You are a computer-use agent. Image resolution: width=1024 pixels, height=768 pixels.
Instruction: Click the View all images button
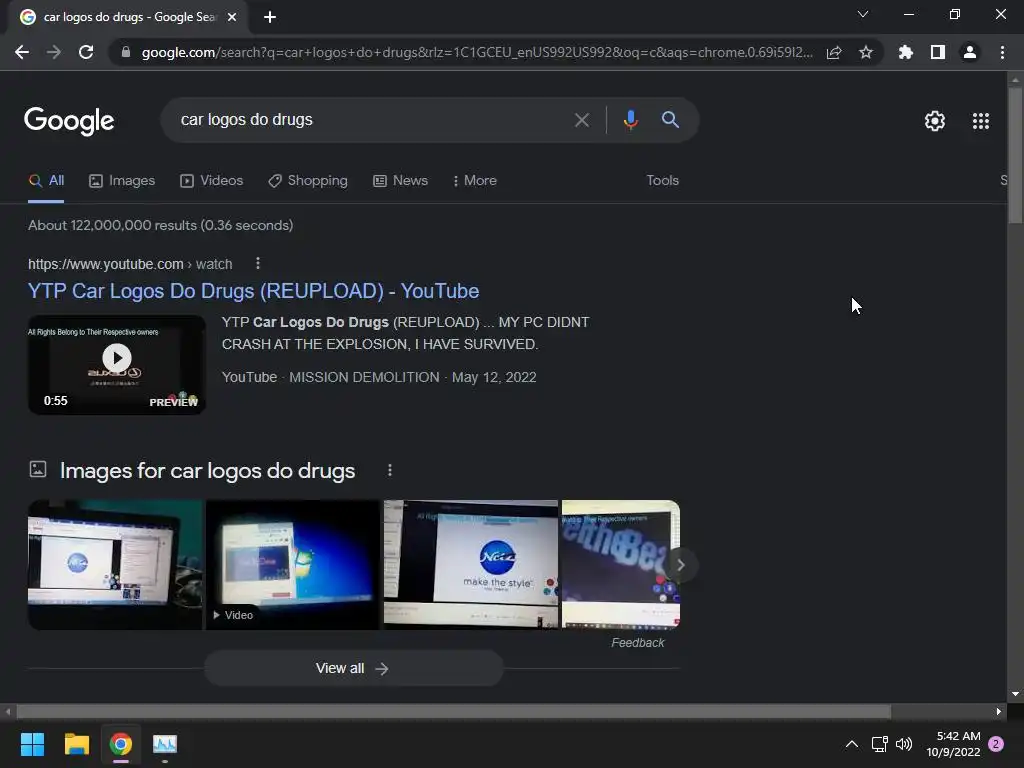pos(353,669)
